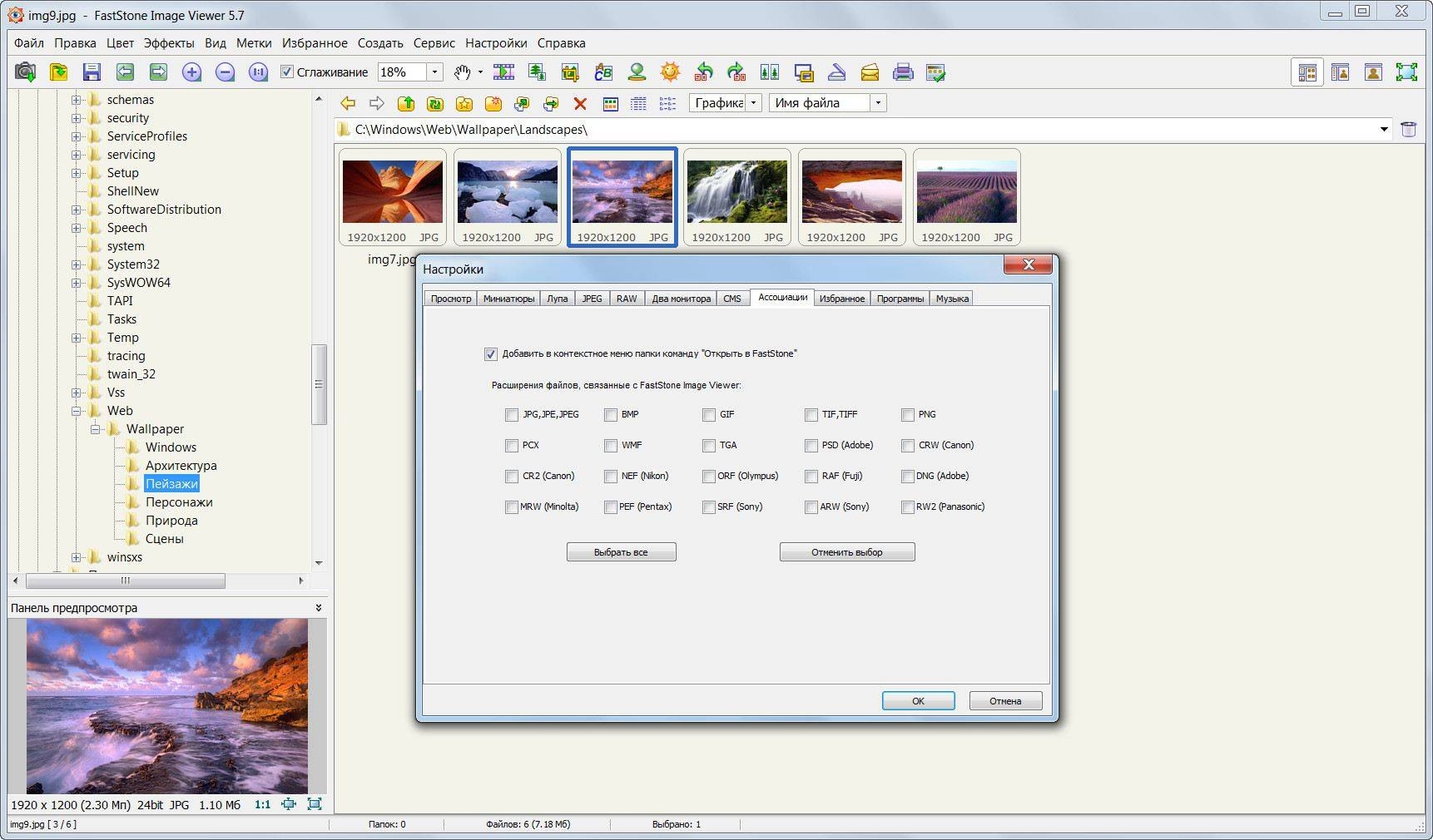The image size is (1433, 840).
Task: Click the Zoom Out minus icon
Action: pos(225,72)
